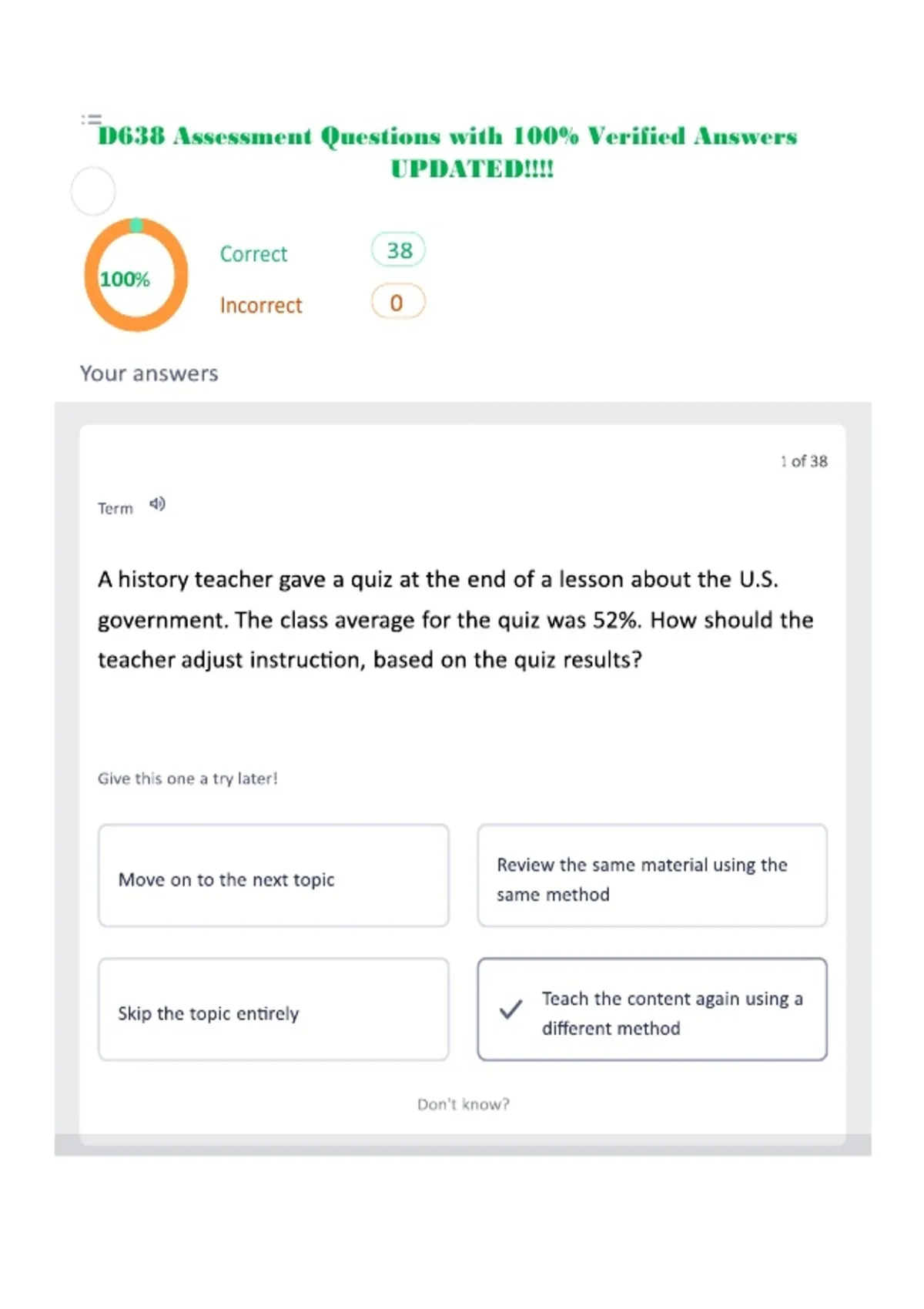Open the list icon beside the title

(92, 119)
